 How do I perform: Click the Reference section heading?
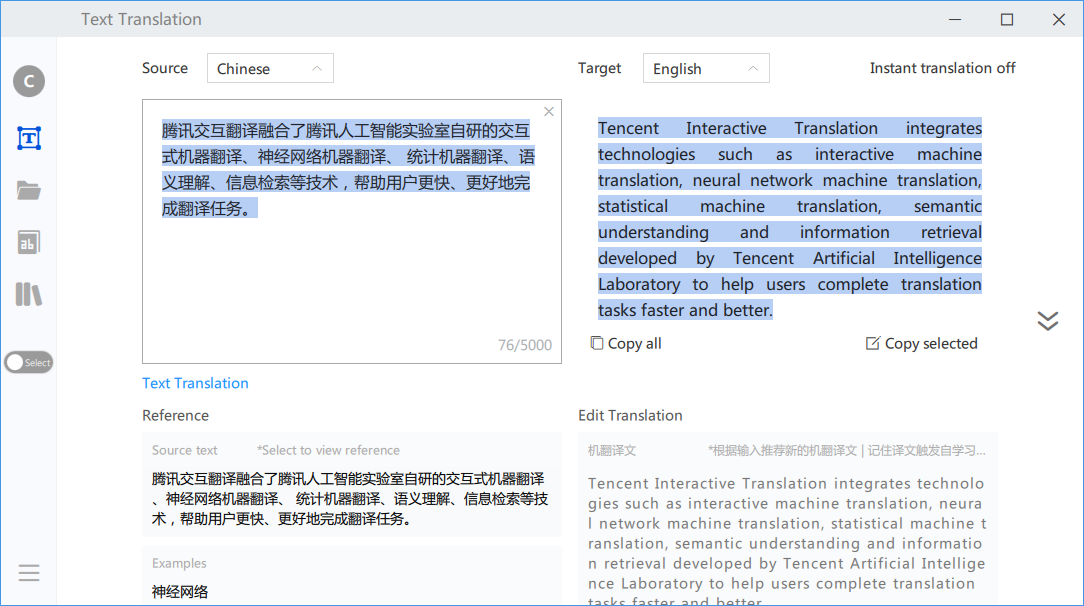[x=176, y=415]
